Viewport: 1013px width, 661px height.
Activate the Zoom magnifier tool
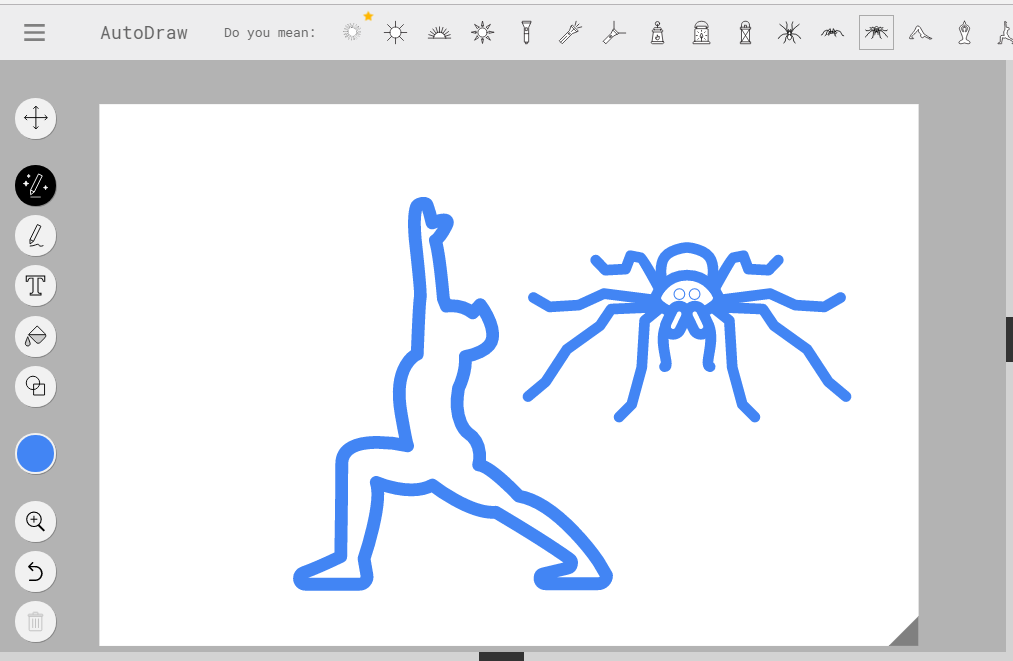(x=35, y=521)
